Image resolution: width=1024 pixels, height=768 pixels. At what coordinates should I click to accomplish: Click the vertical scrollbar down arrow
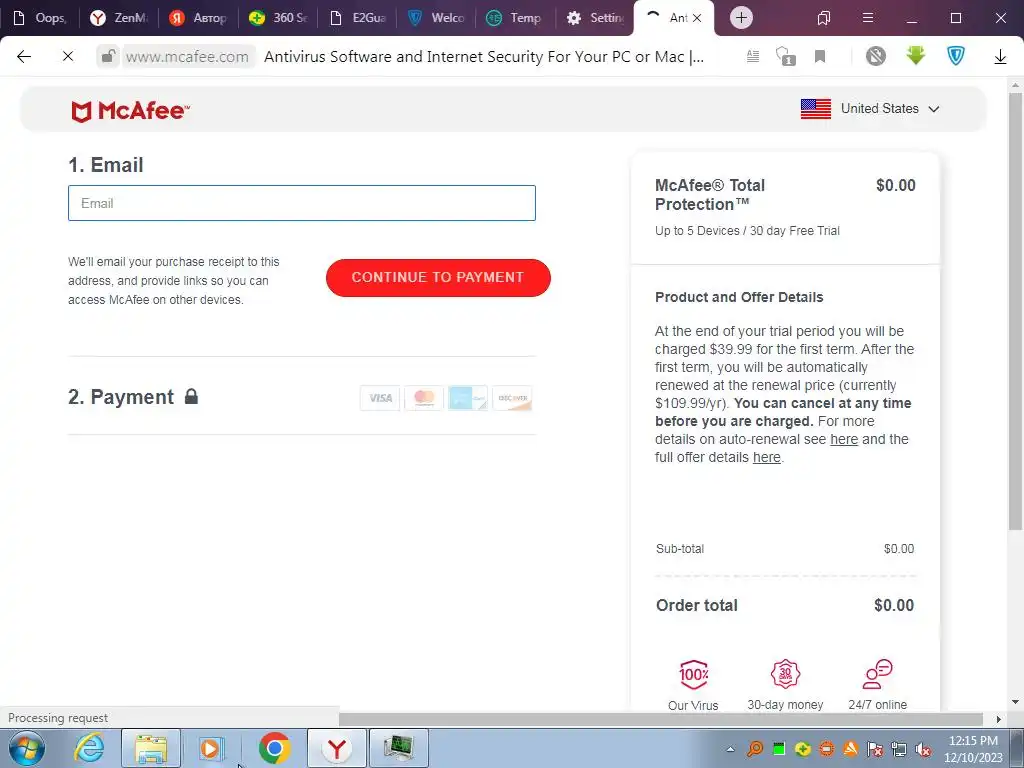tap(1015, 703)
